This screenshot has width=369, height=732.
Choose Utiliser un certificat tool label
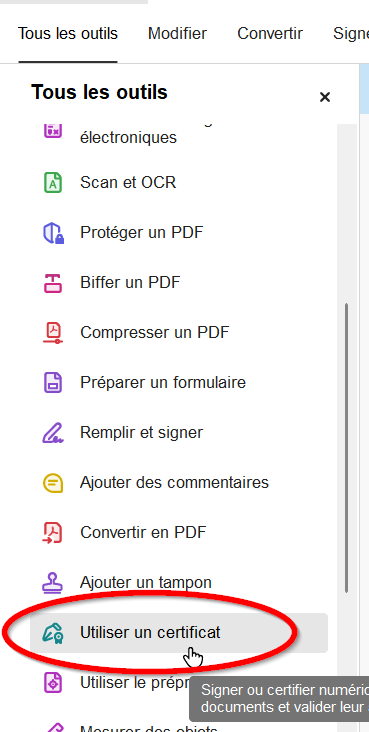(150, 633)
